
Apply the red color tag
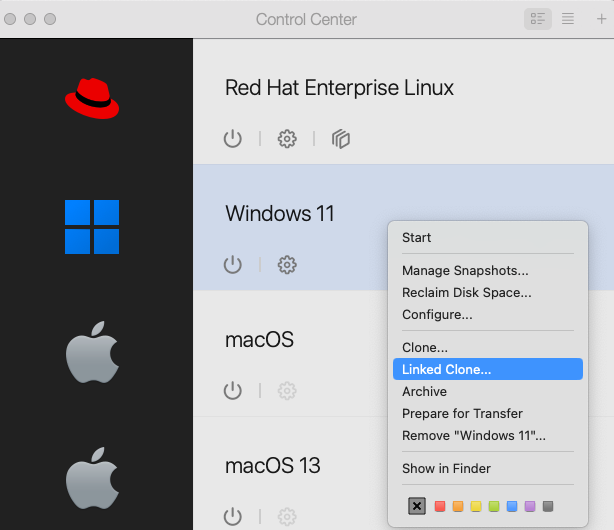(x=440, y=506)
